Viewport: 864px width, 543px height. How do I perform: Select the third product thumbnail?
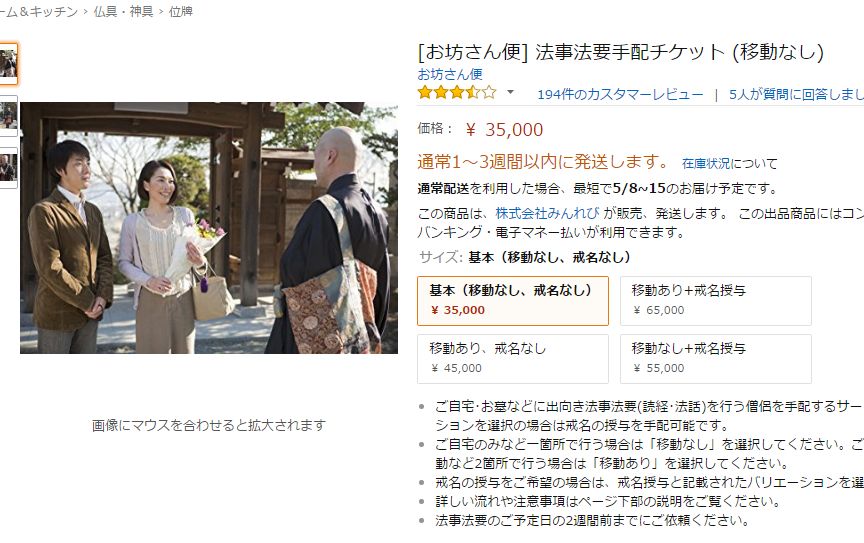pyautogui.click(x=8, y=168)
